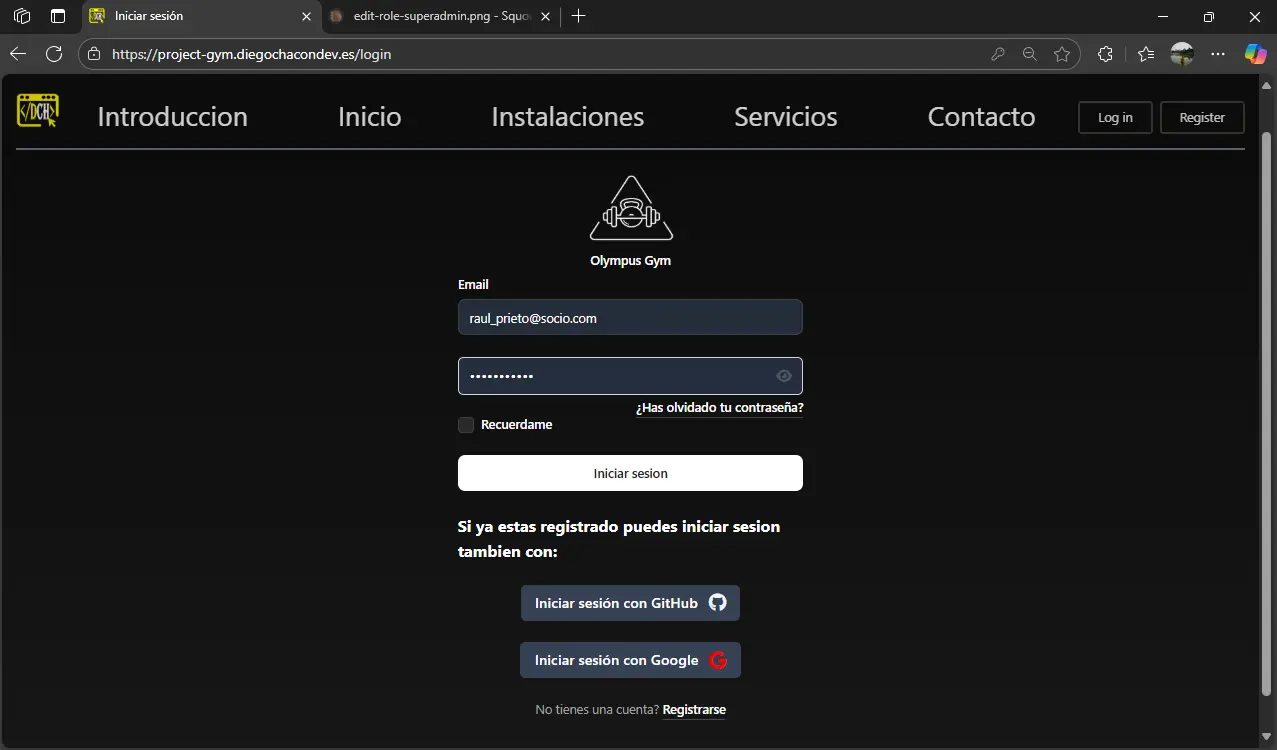Toggle password visibility with the eye icon
Image resolution: width=1277 pixels, height=750 pixels.
click(x=784, y=375)
